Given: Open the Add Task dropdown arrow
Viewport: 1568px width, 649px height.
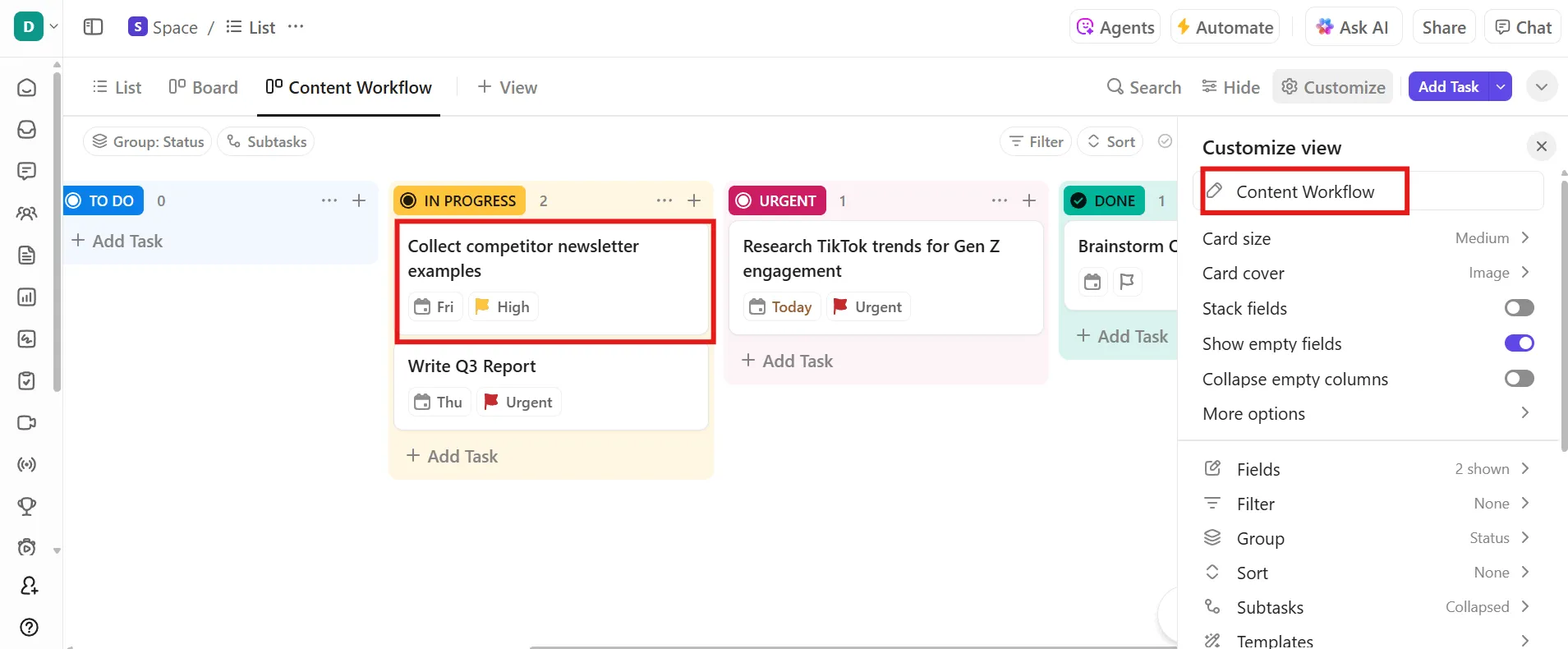Looking at the screenshot, I should coord(1501,86).
